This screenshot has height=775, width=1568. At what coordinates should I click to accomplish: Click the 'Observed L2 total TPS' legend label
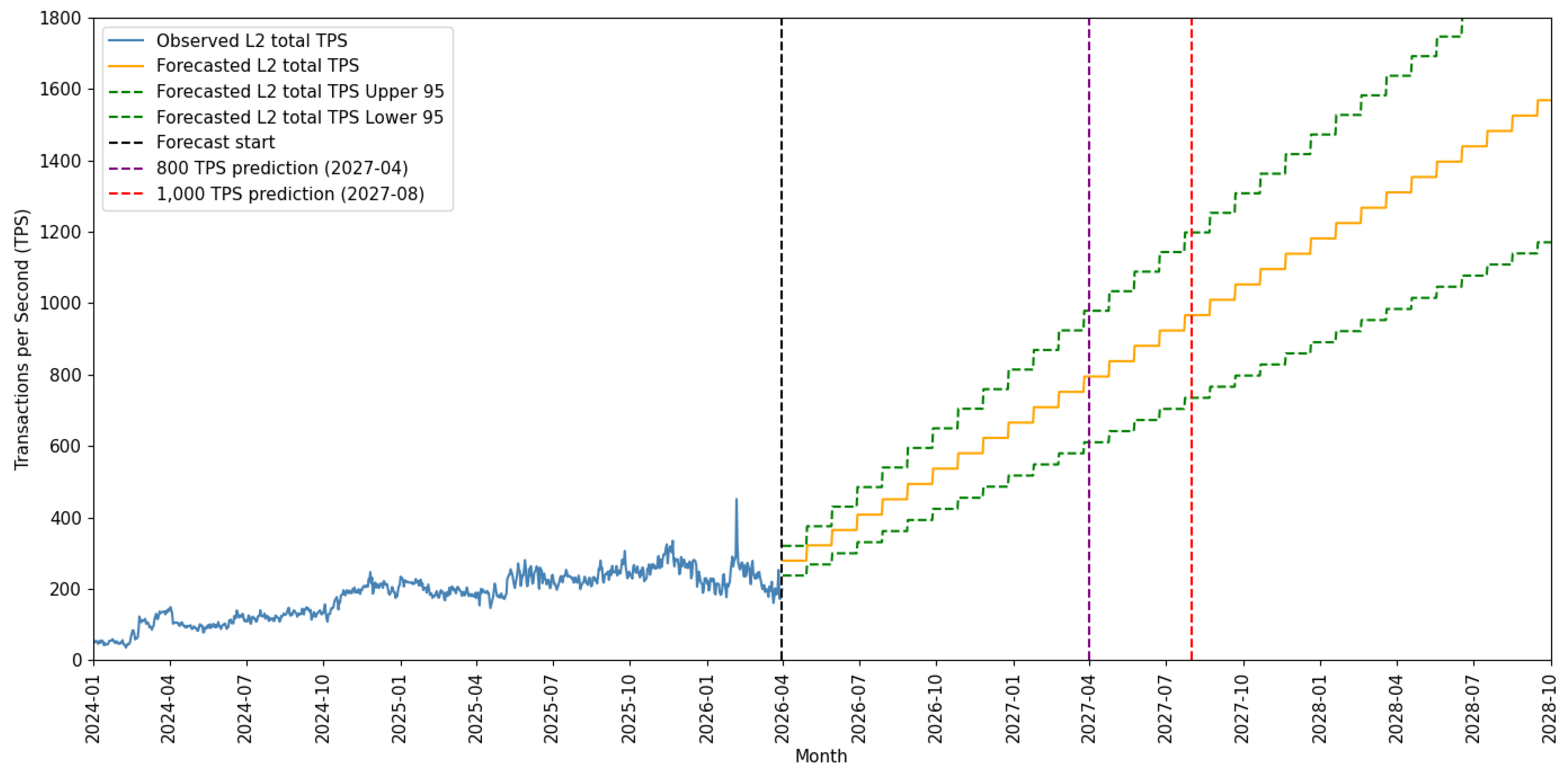(x=252, y=41)
